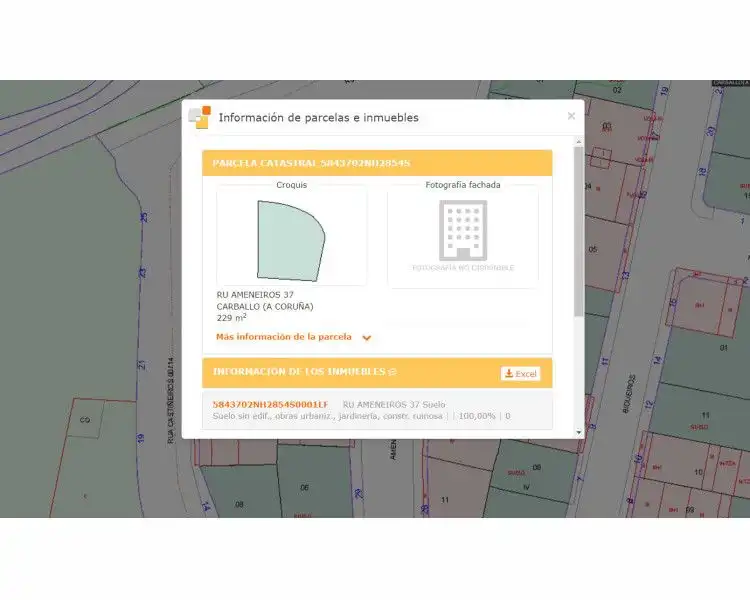The height and width of the screenshot is (600, 750).
Task: Select the RU AMENEIROS 37 address text
Action: point(255,295)
